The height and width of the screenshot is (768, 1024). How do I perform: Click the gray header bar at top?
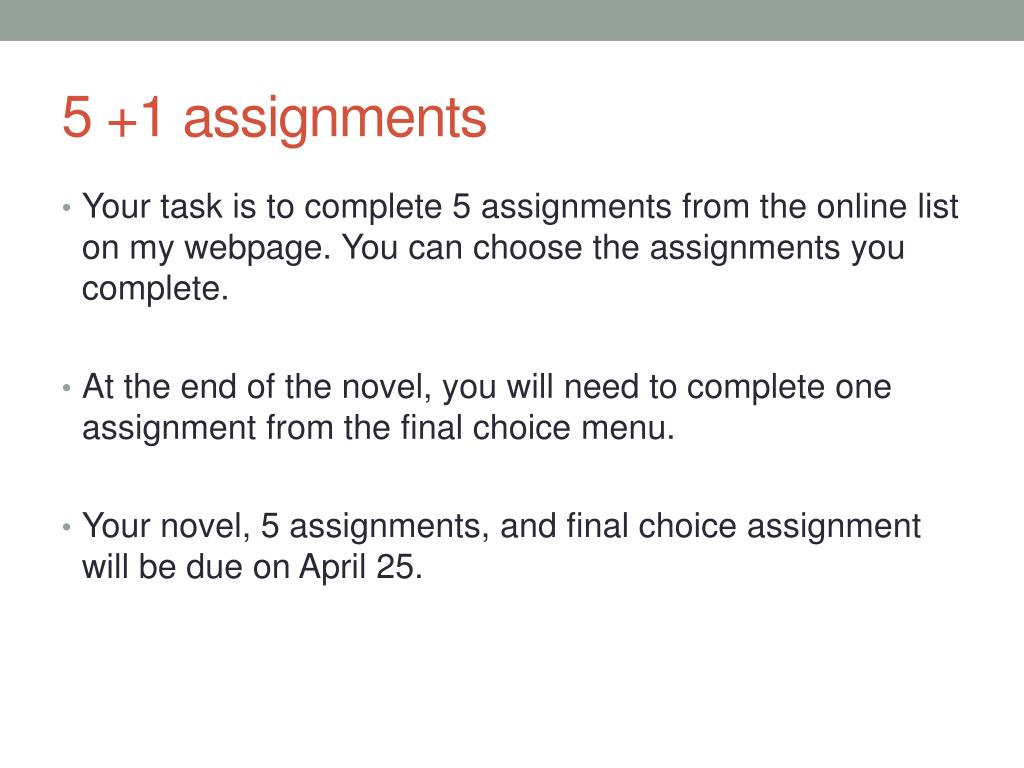[x=512, y=20]
